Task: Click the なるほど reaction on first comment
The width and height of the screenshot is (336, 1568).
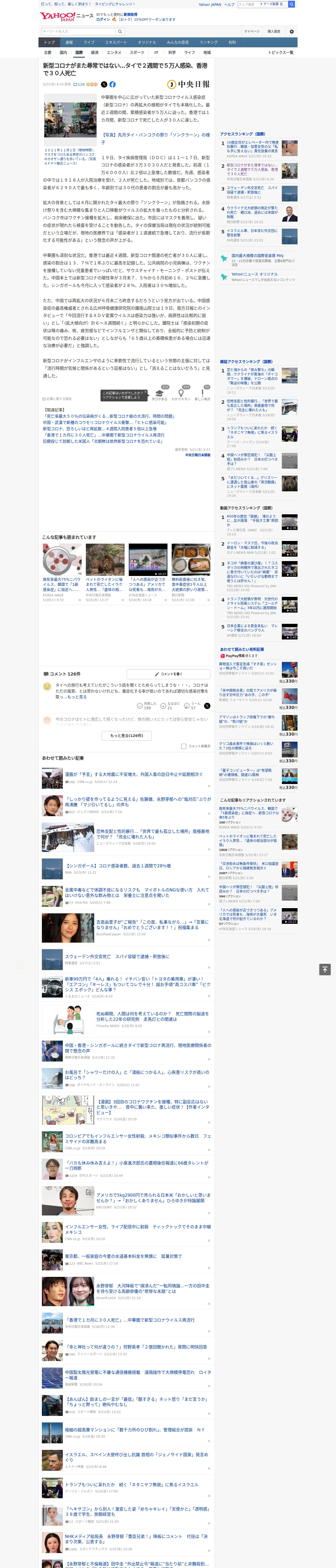Action: point(170,706)
